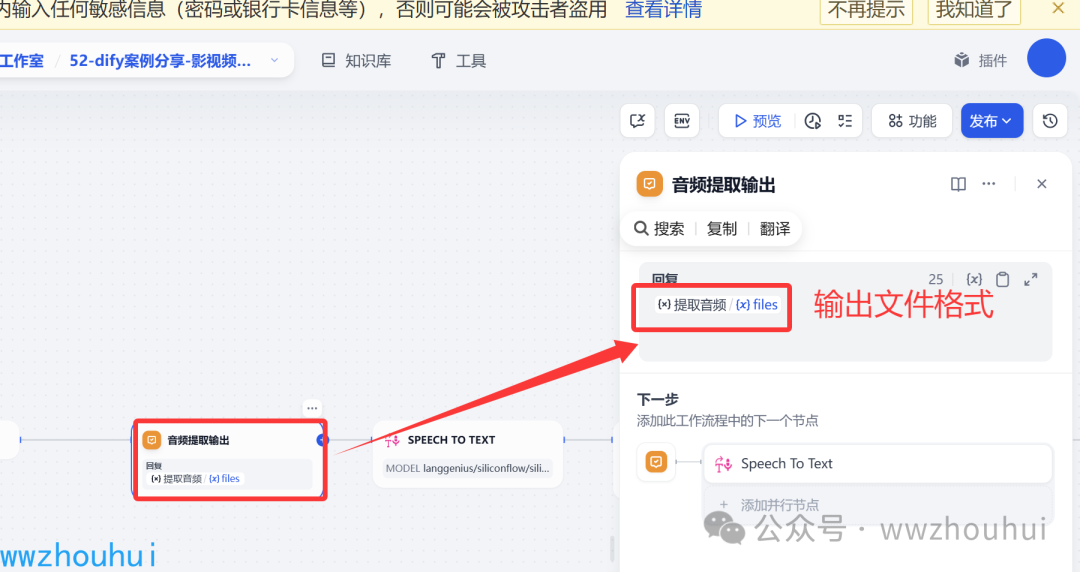Open the three-dot menu above the canvas node

pyautogui.click(x=312, y=408)
